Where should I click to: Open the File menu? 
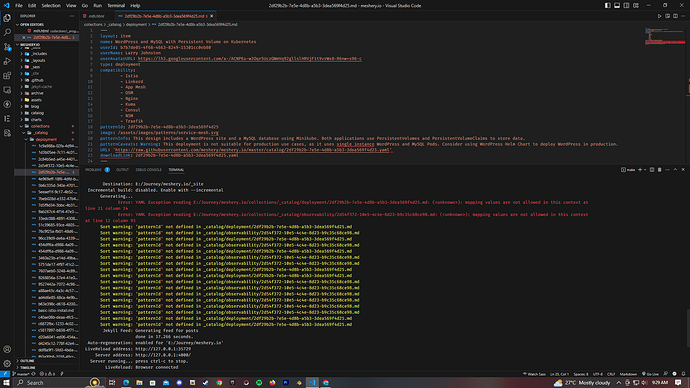(x=19, y=5)
